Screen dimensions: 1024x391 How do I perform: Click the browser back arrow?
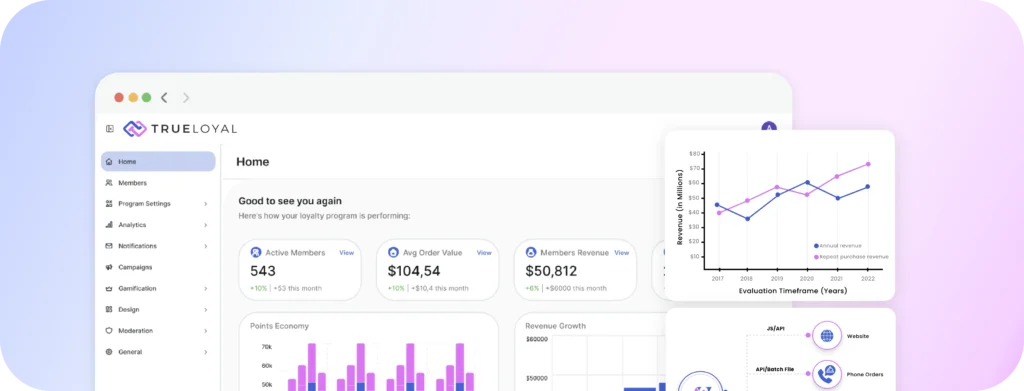(164, 97)
